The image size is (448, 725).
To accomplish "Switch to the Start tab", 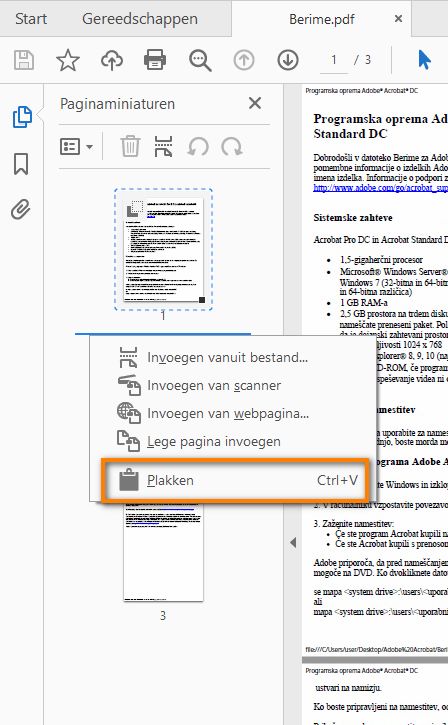I will [31, 19].
